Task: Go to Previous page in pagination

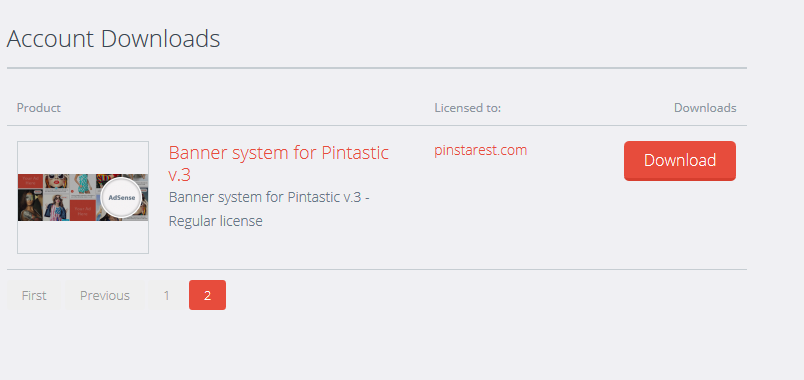Action: click(105, 295)
